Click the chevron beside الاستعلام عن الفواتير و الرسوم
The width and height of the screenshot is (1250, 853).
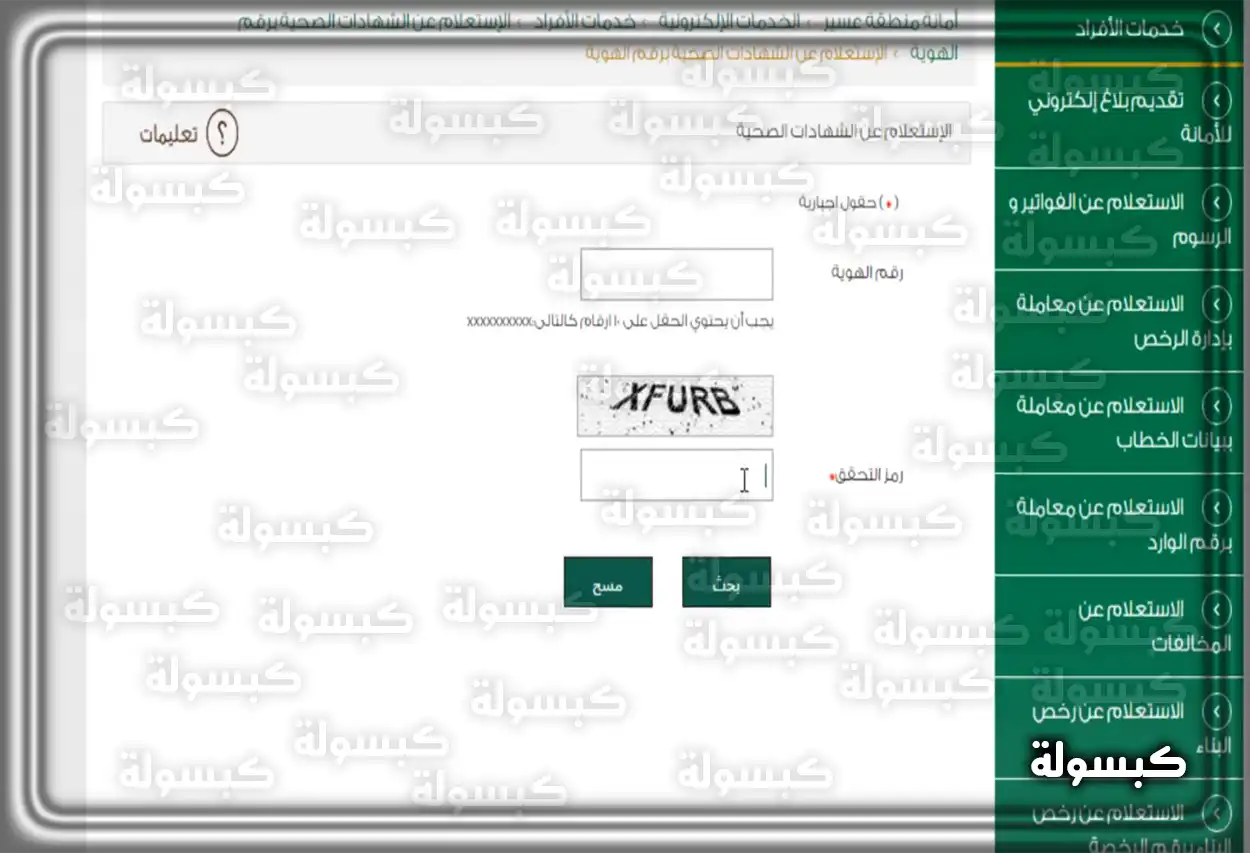click(1216, 203)
